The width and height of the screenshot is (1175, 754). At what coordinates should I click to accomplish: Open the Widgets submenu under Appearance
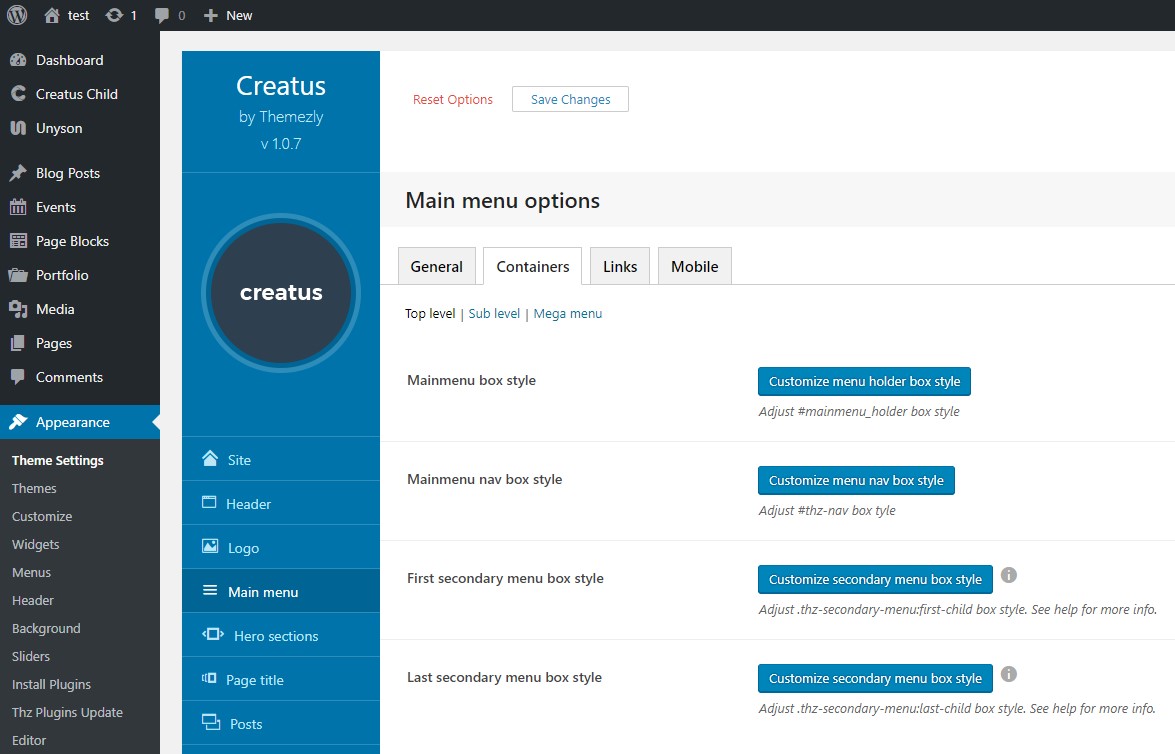35,544
